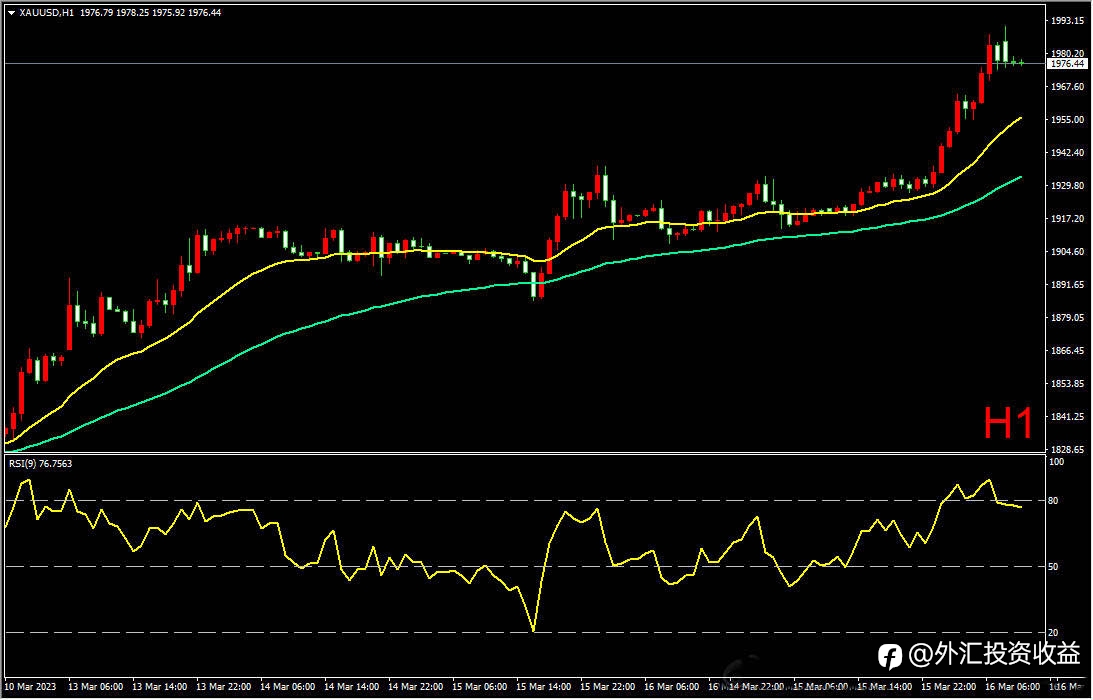Select the RSI(9) 76.7563 indicator label
Screen dimensions: 1093x700
pyautogui.click(x=40, y=464)
